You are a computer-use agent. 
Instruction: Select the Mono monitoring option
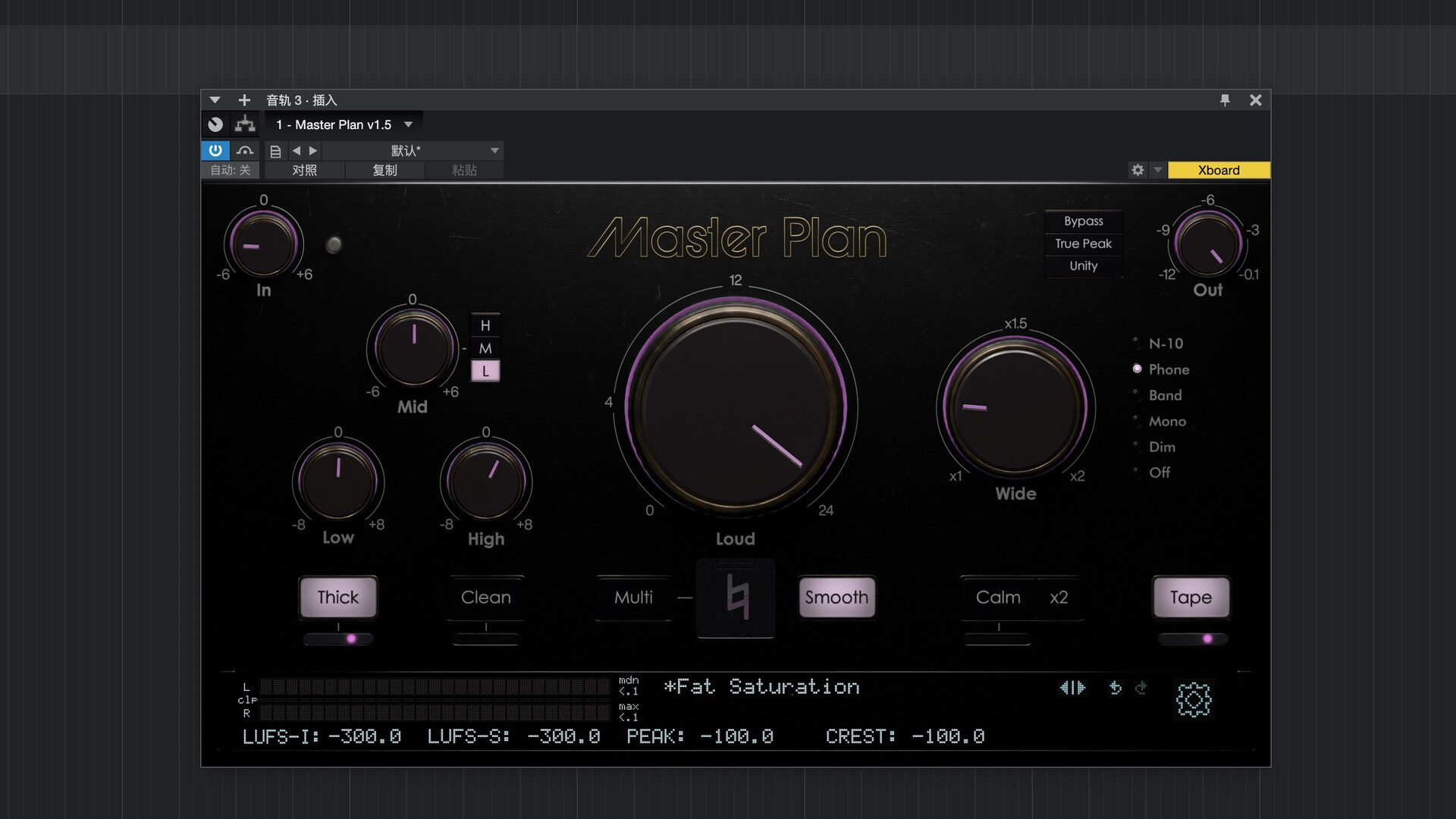[x=1159, y=421]
